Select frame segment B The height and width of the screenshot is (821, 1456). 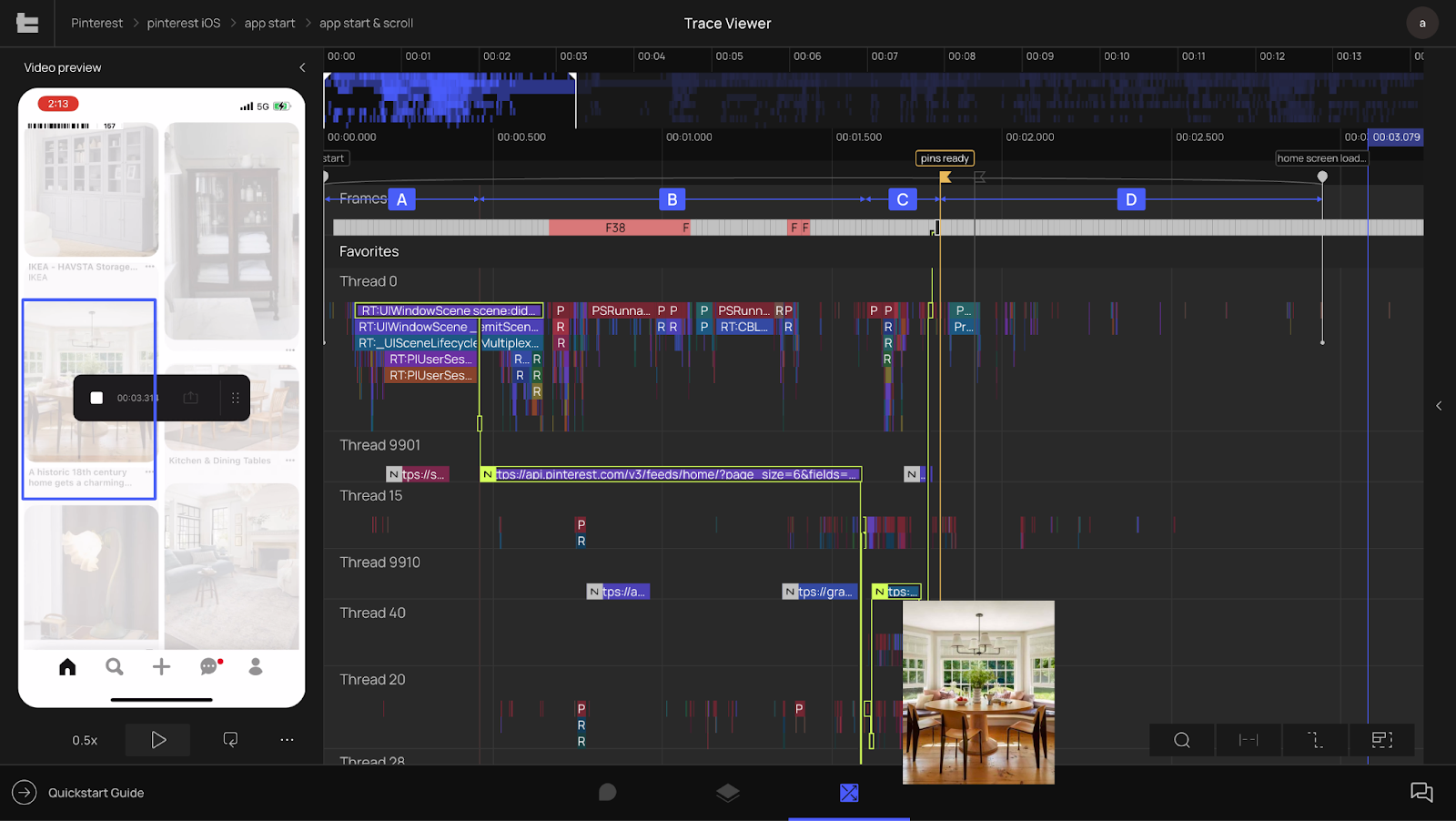672,199
